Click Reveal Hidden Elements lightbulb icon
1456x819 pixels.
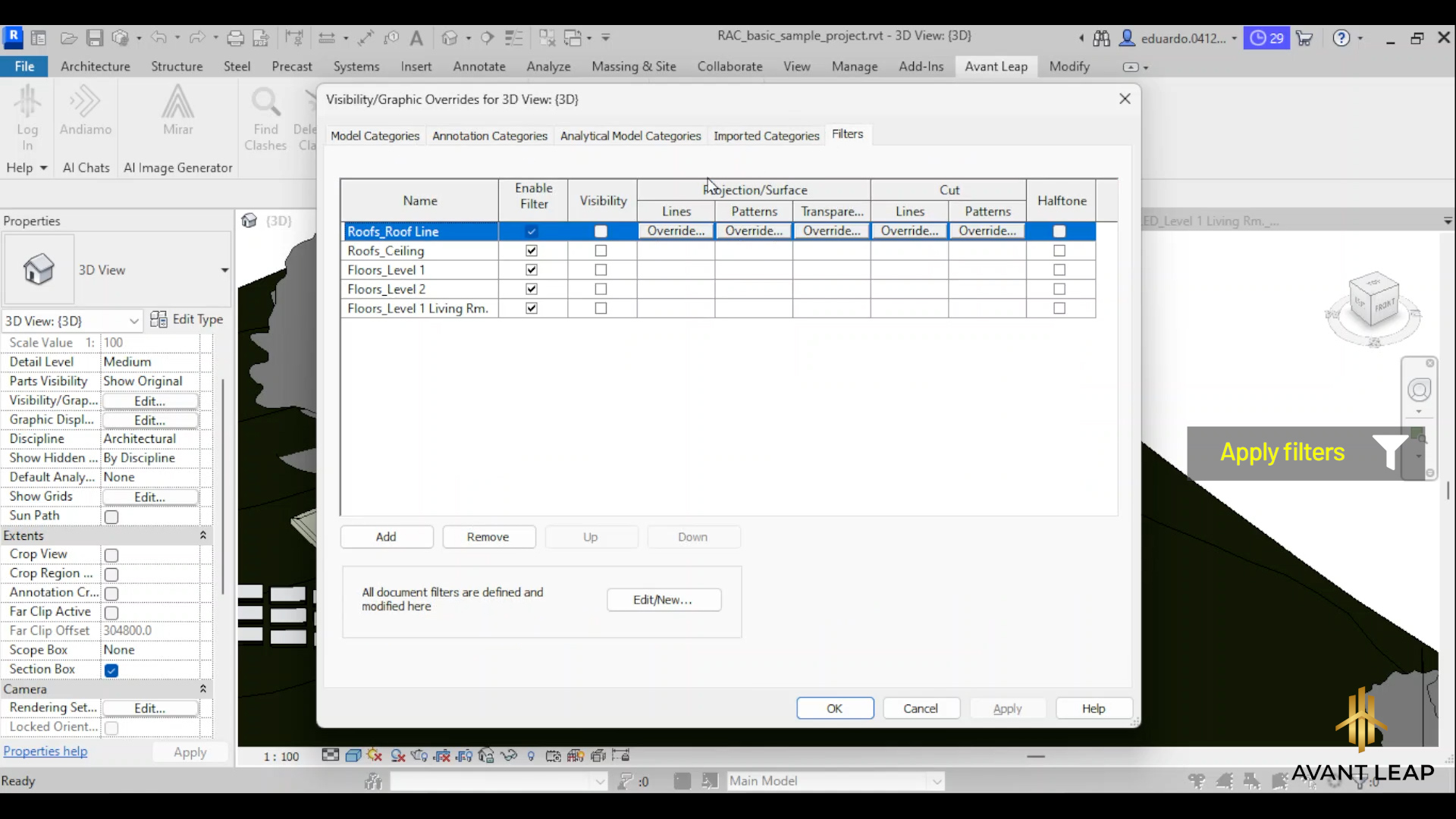point(531,755)
